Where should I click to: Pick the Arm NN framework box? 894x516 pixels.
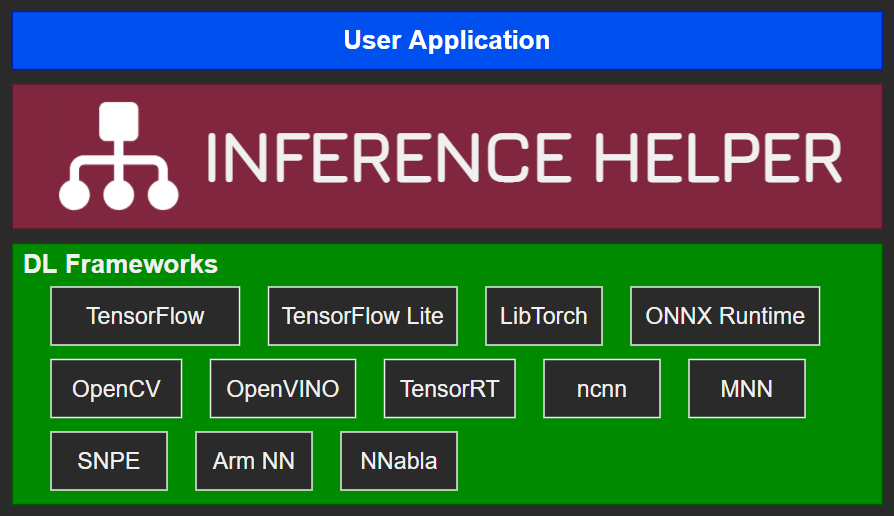click(x=254, y=461)
